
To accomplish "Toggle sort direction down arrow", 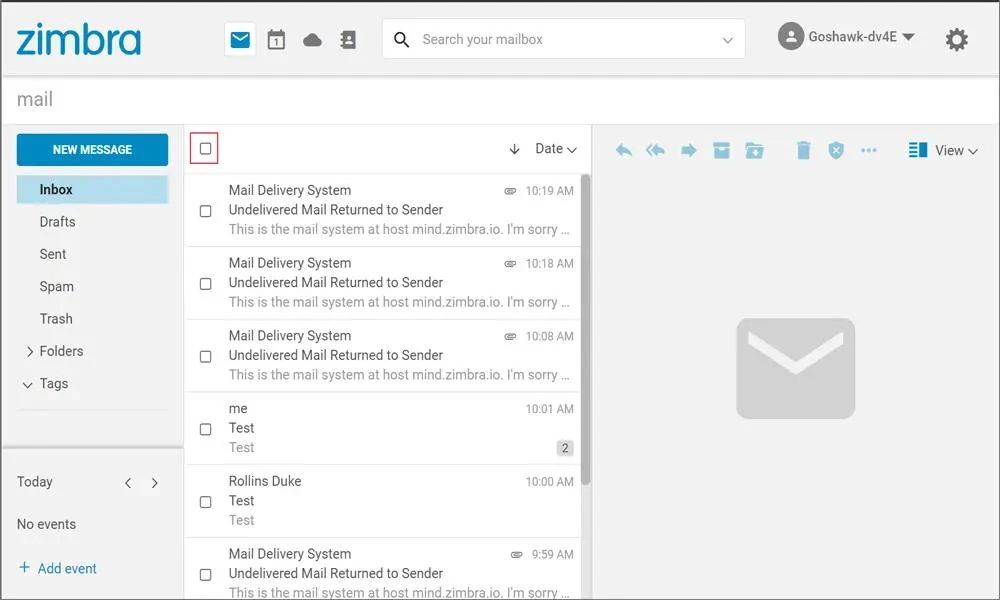I will pyautogui.click(x=515, y=149).
